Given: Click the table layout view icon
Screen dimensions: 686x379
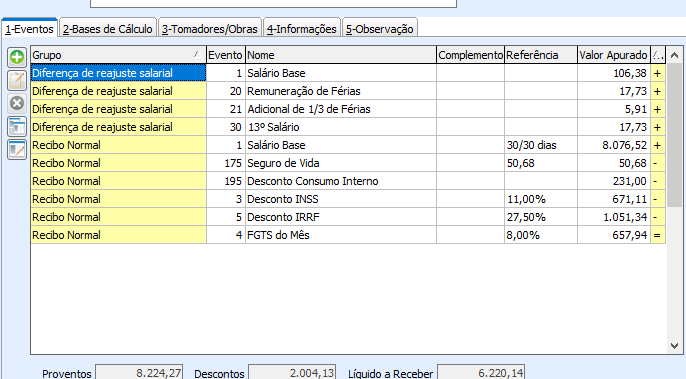Looking at the screenshot, I should pos(17,127).
